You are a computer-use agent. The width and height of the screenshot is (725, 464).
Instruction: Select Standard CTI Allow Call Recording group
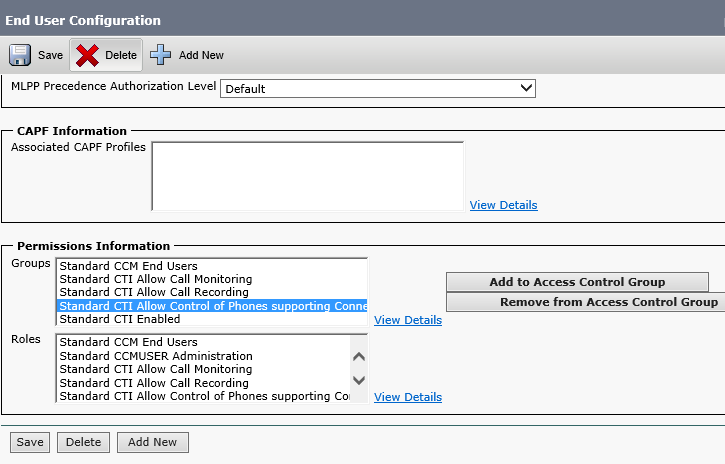pos(212,292)
